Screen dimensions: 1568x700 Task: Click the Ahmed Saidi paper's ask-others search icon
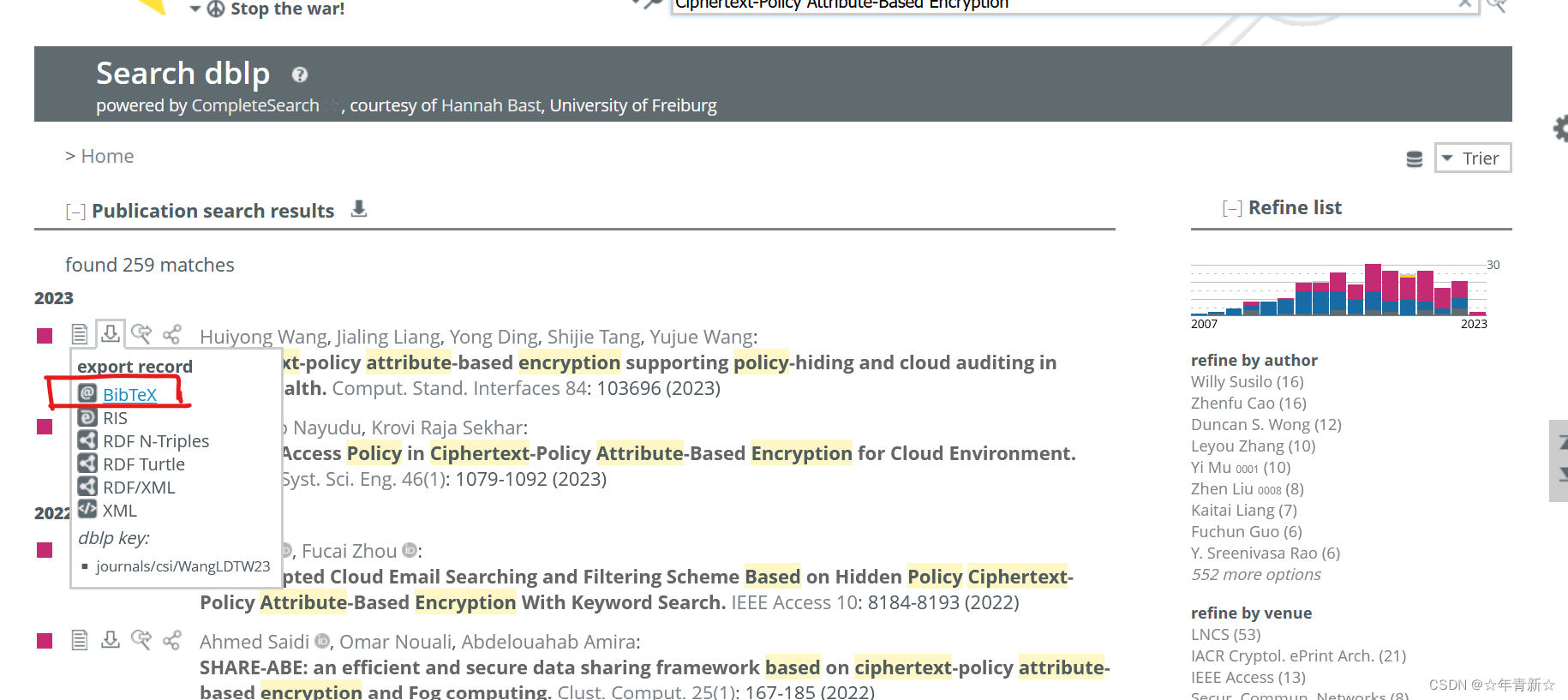tap(141, 639)
